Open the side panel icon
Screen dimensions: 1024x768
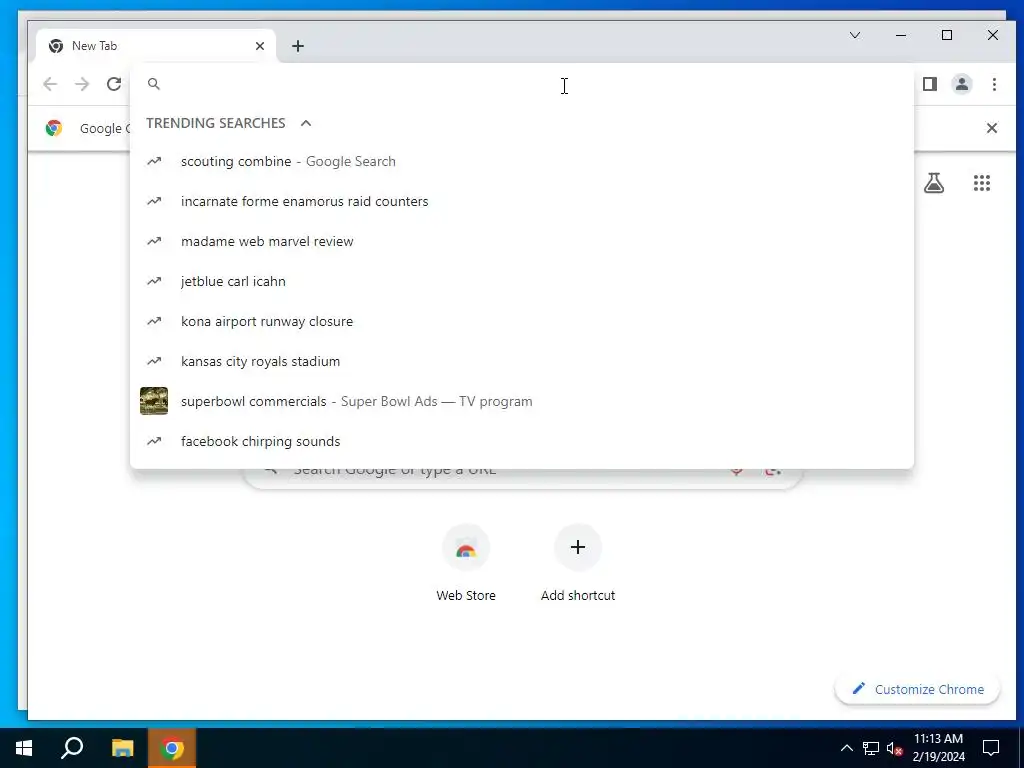tap(929, 84)
